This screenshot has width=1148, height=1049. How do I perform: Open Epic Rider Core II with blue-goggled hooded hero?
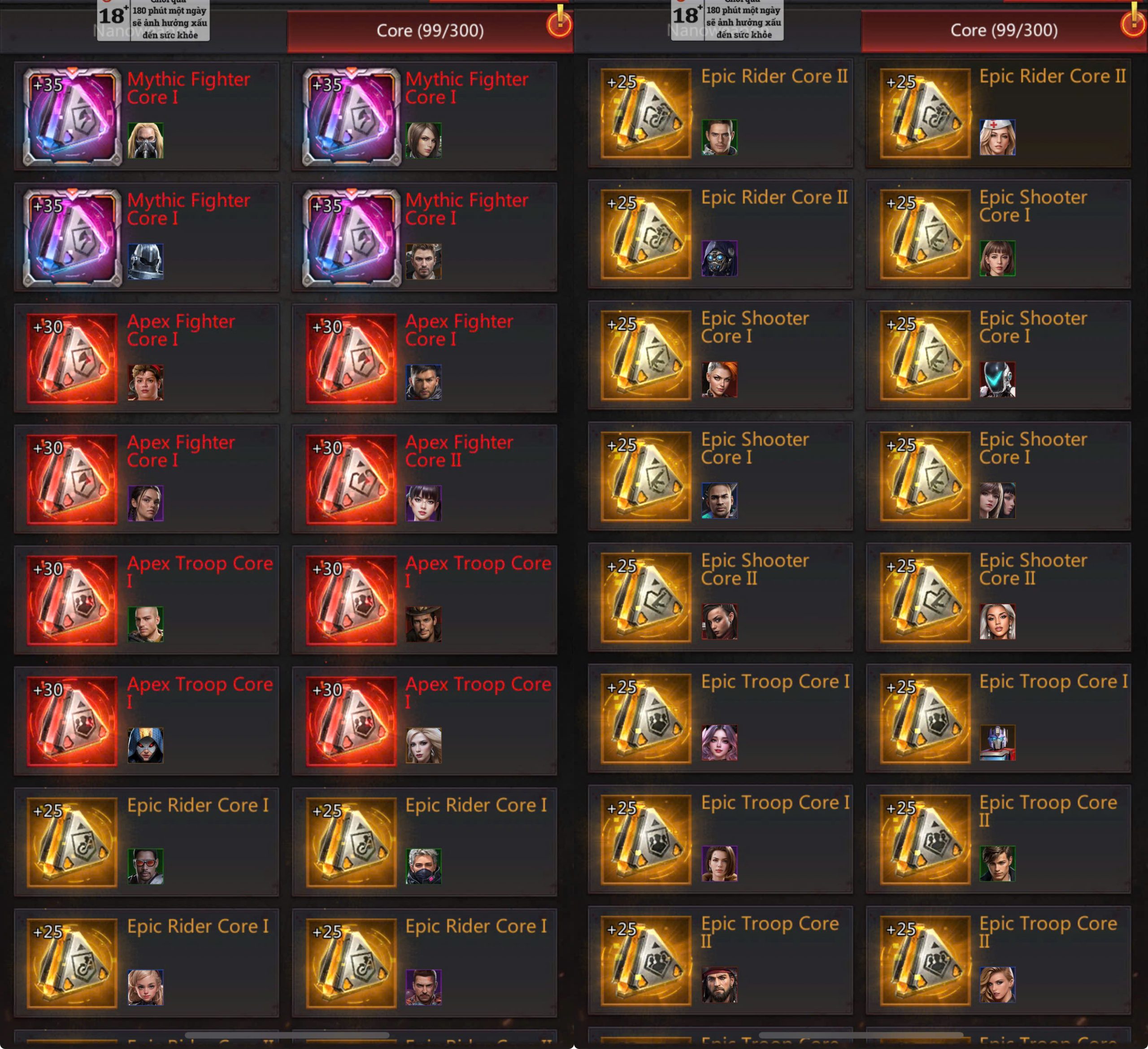tap(720, 234)
